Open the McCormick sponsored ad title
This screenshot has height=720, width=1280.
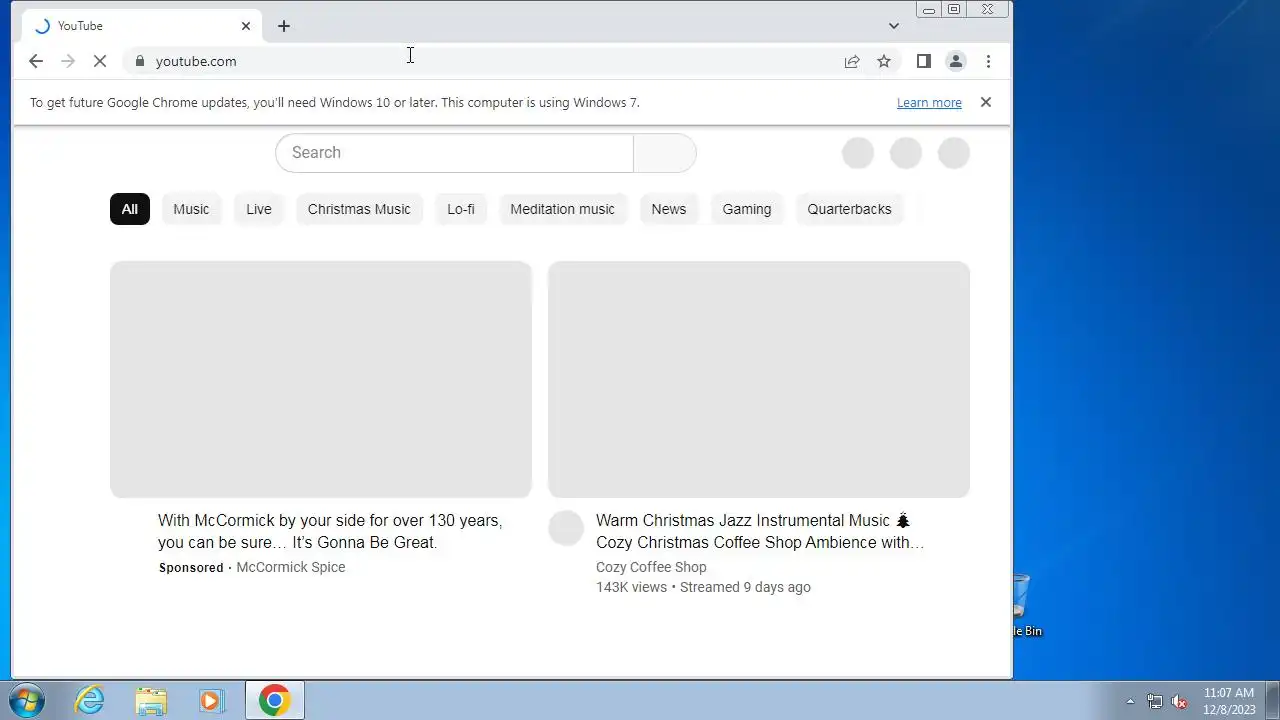[x=330, y=531]
